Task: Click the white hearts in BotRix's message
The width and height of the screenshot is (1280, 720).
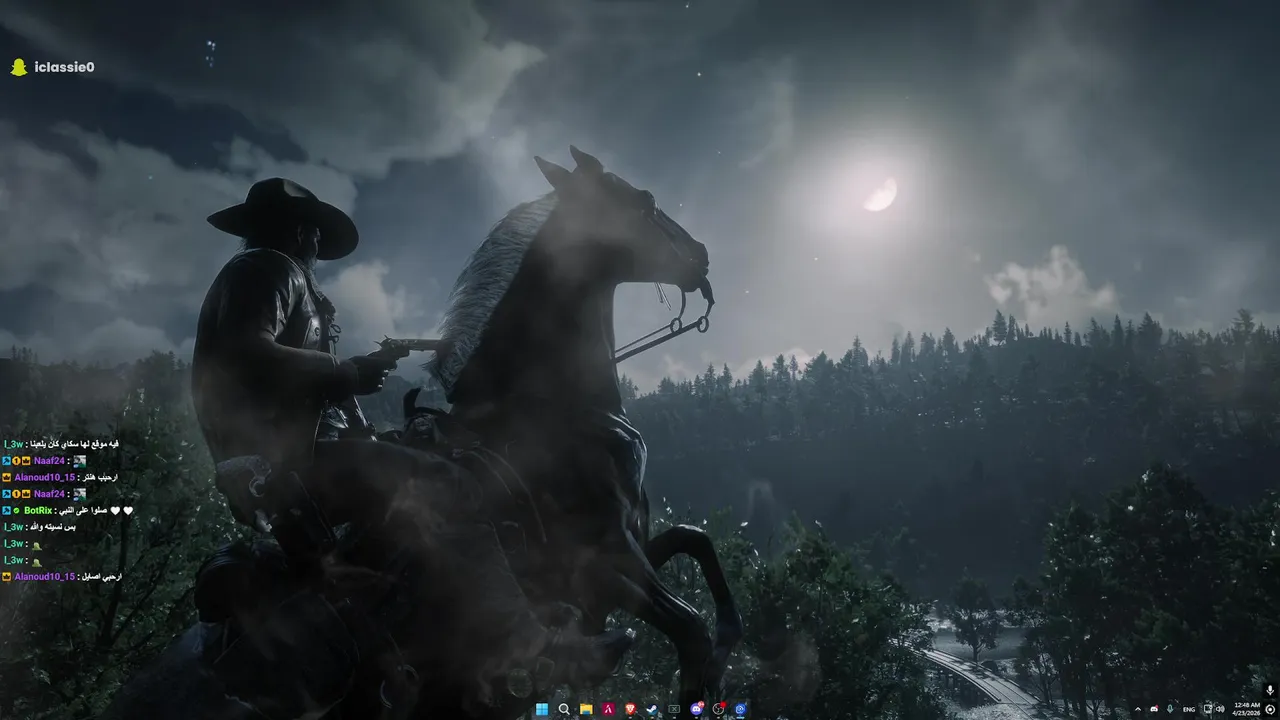Action: click(121, 511)
